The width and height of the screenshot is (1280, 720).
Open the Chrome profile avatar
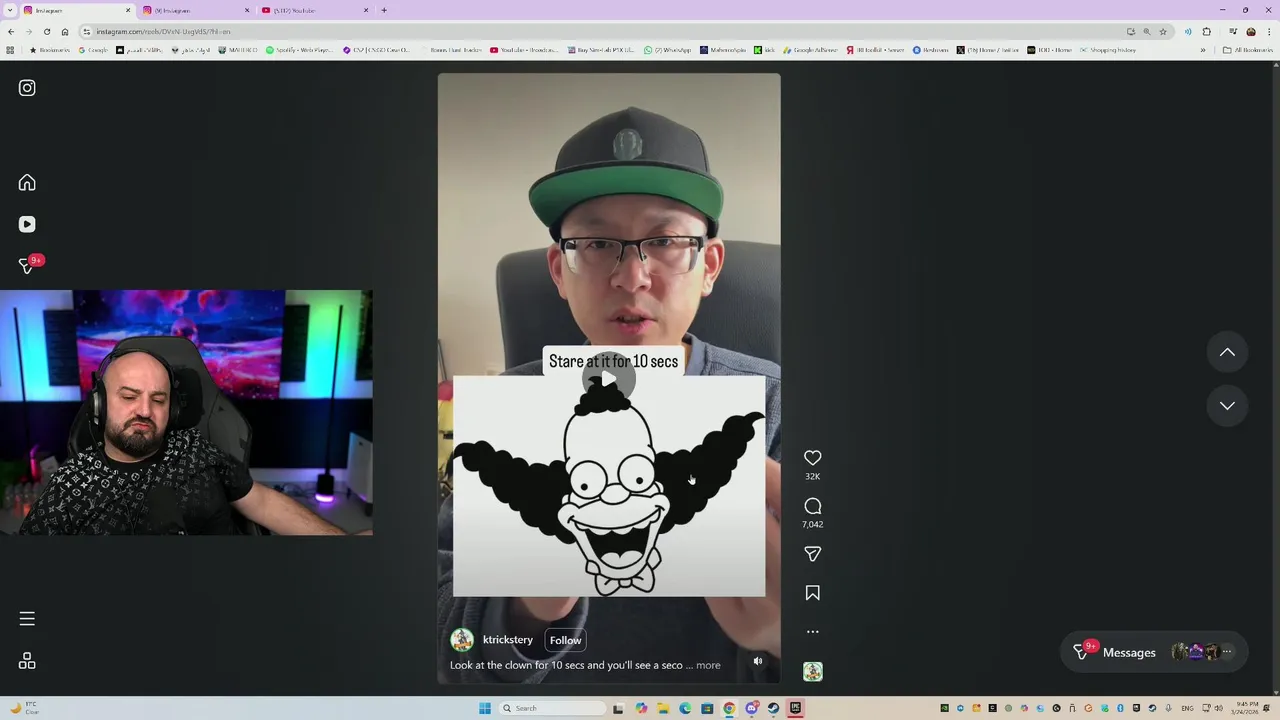point(1250,31)
